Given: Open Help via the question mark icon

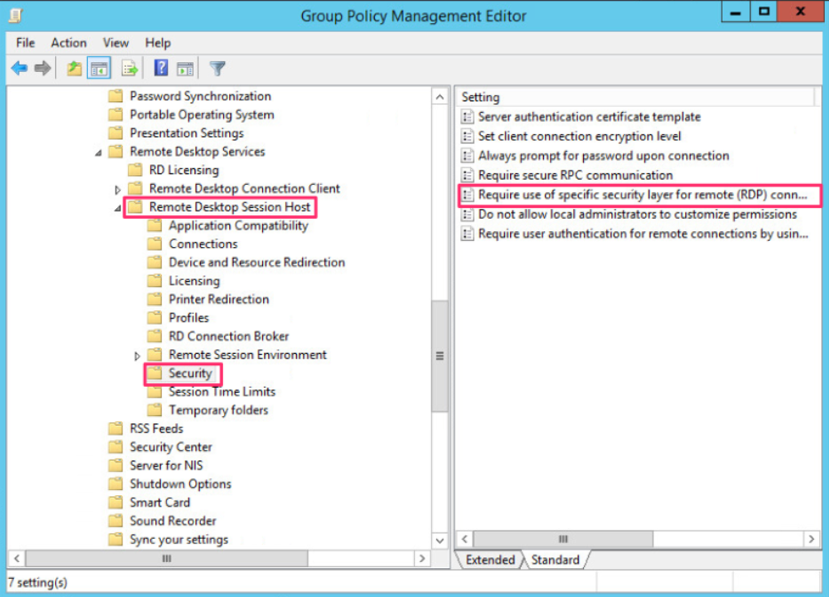Looking at the screenshot, I should pos(161,68).
